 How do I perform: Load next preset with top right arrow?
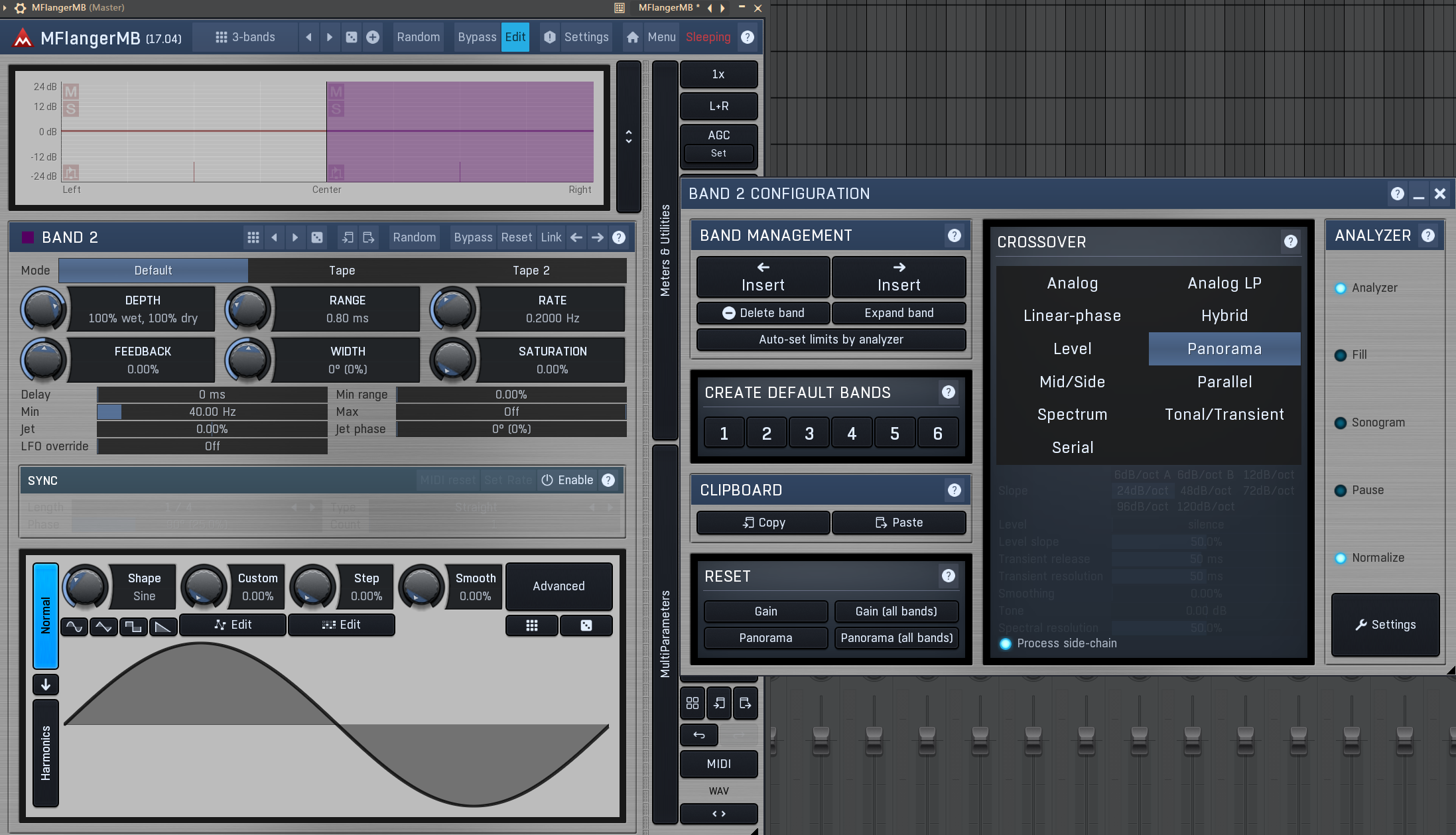coord(330,37)
